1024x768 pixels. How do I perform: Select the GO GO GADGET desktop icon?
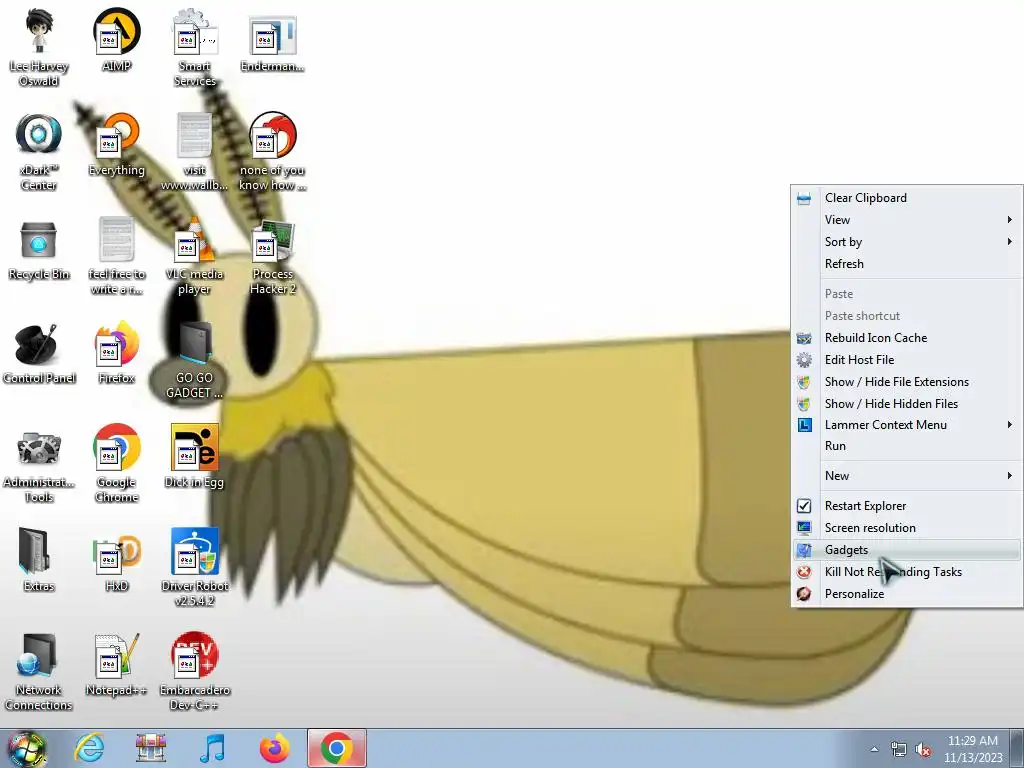coord(195,360)
